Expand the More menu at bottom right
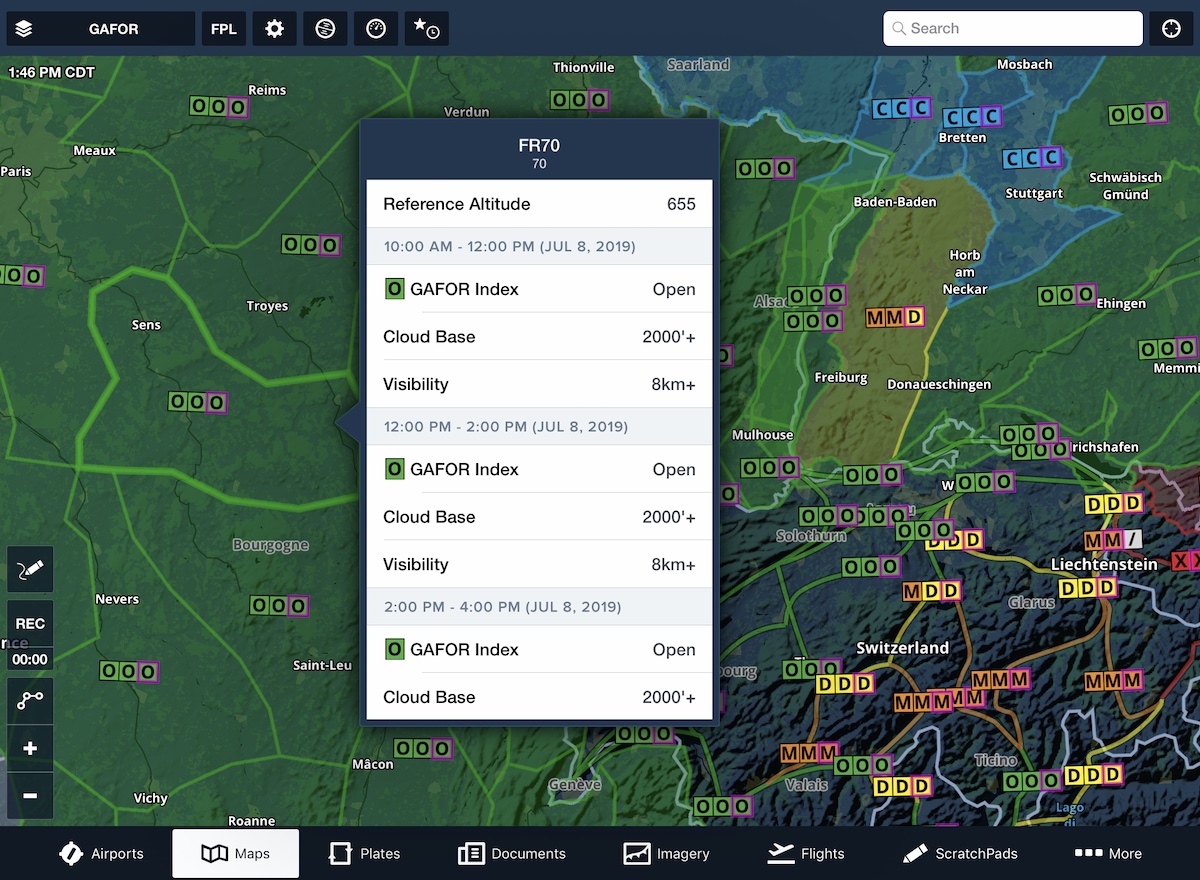Image resolution: width=1200 pixels, height=880 pixels. coord(1108,853)
